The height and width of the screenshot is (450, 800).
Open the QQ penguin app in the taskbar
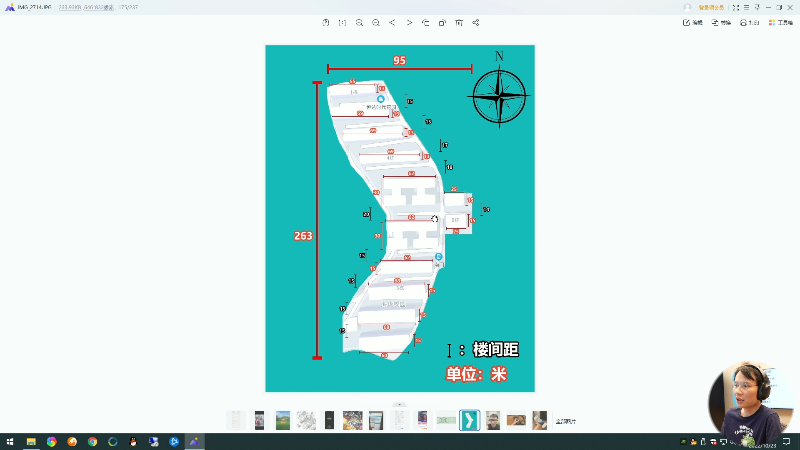pyautogui.click(x=133, y=441)
